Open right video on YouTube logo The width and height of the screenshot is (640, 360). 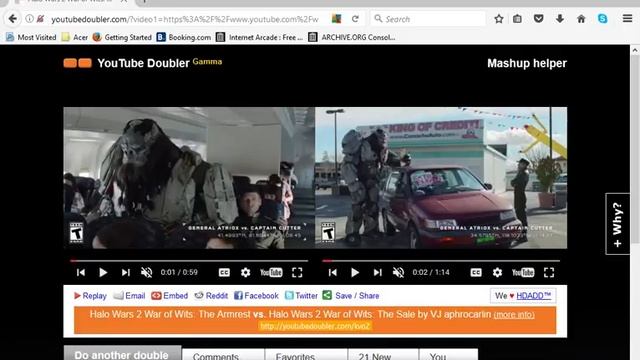pos(523,272)
